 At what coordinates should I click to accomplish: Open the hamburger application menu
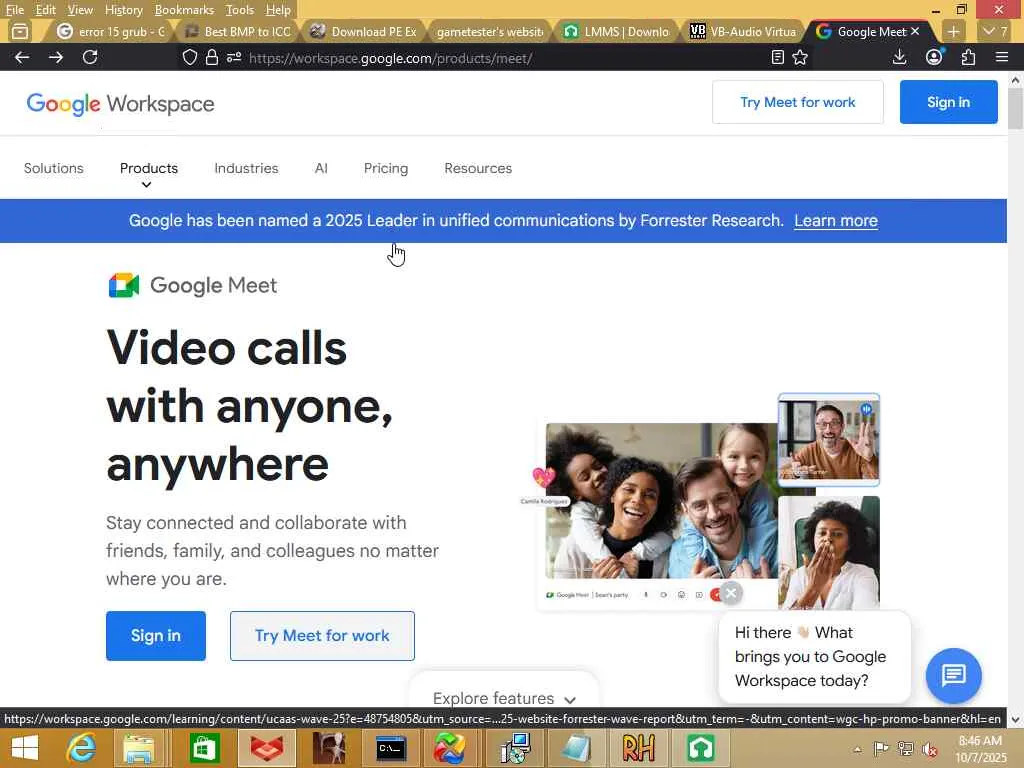click(1002, 57)
